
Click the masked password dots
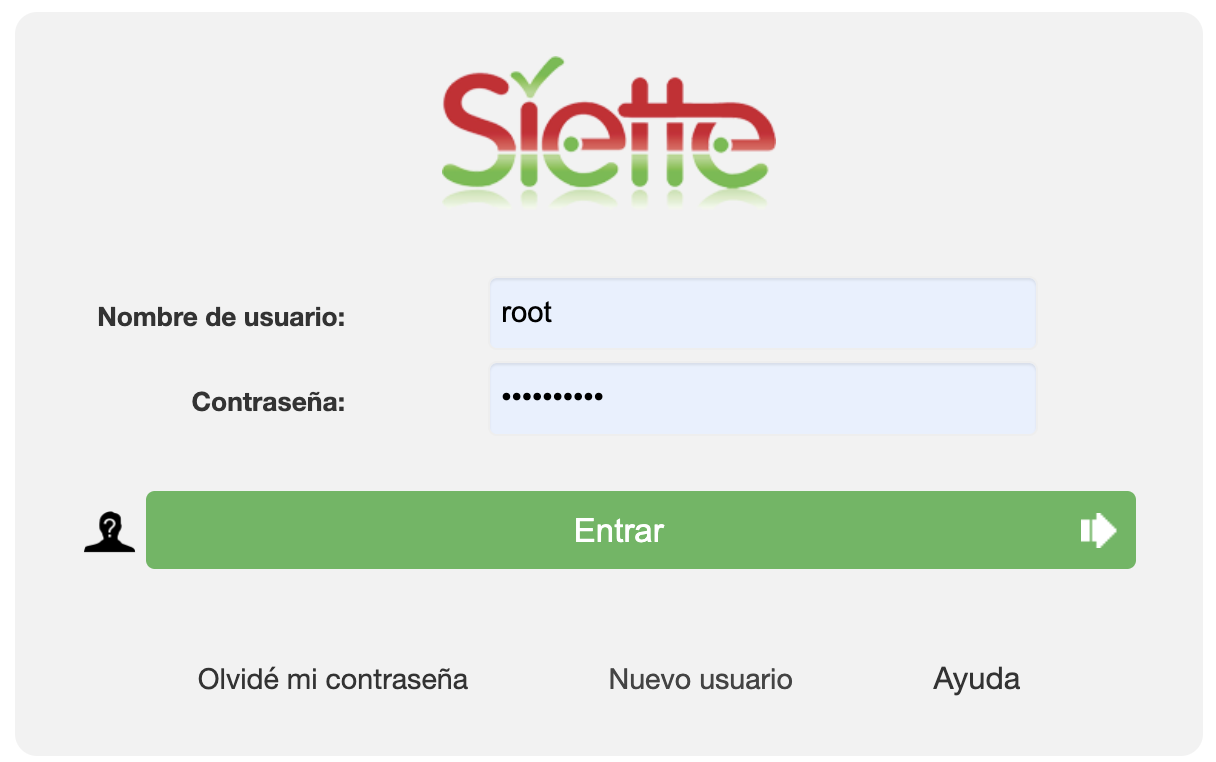point(552,398)
